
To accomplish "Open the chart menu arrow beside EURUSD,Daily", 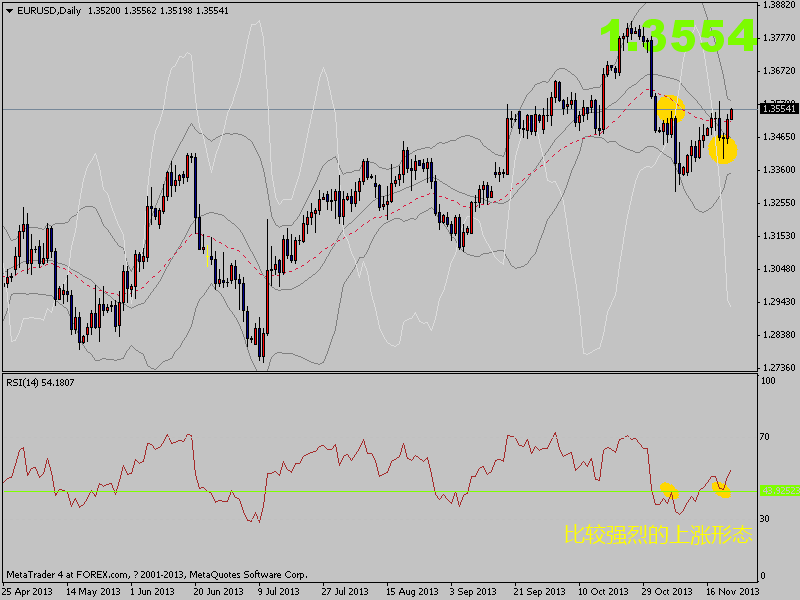I will 9,11.
